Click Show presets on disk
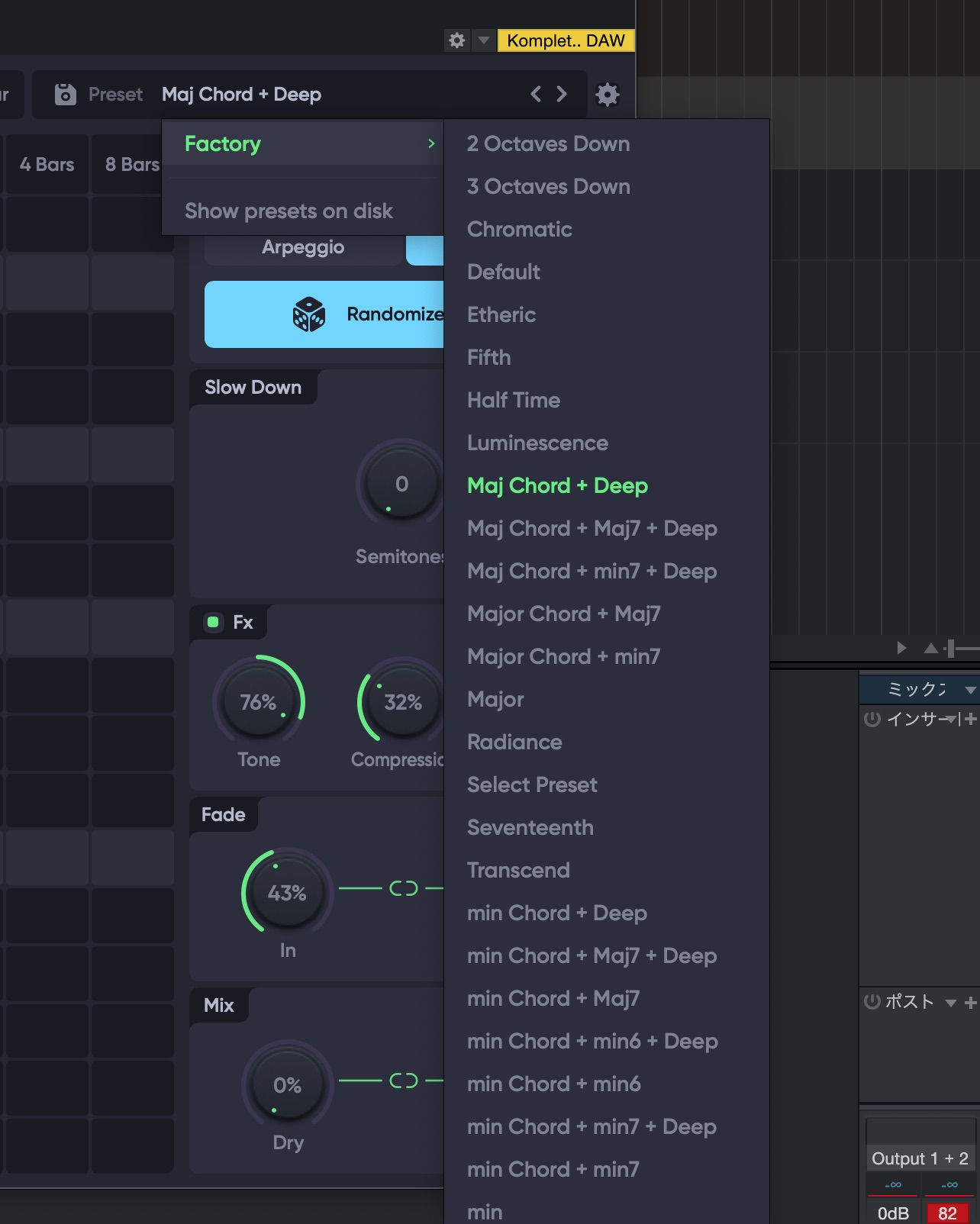This screenshot has height=1224, width=980. (289, 211)
